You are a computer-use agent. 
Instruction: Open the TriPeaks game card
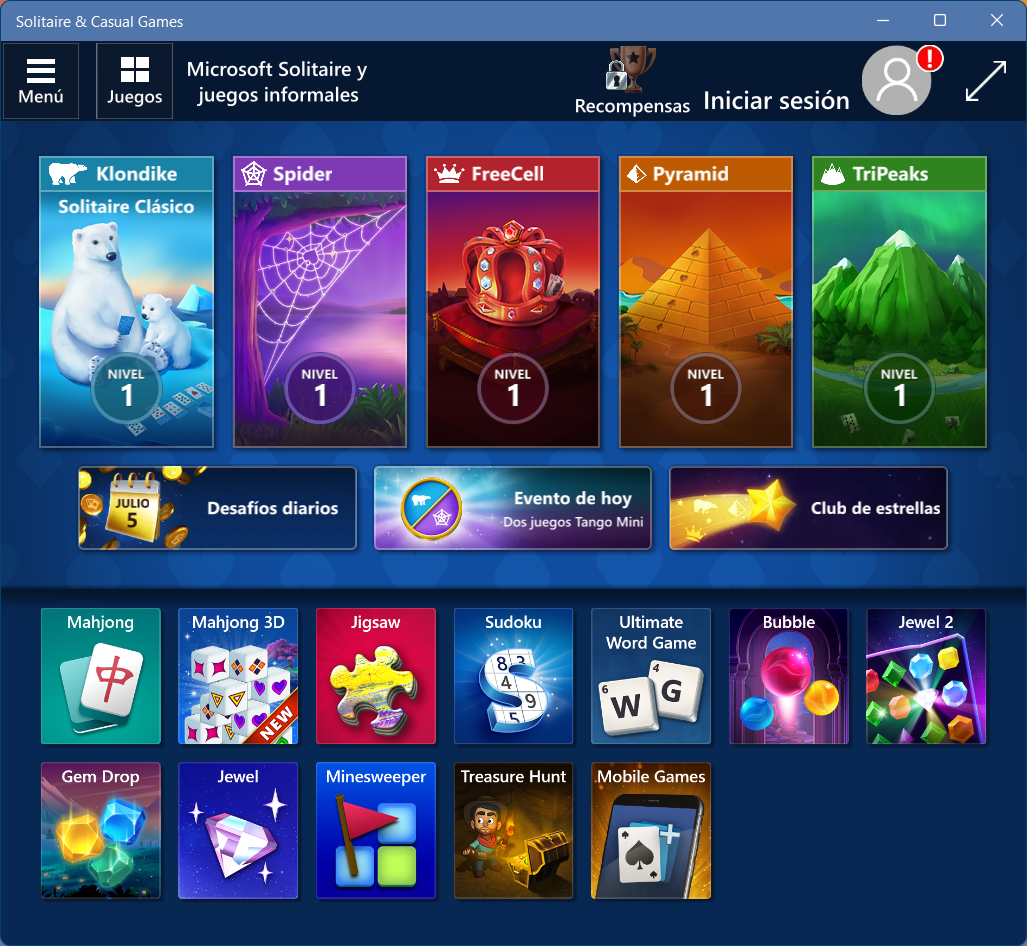pyautogui.click(x=899, y=301)
